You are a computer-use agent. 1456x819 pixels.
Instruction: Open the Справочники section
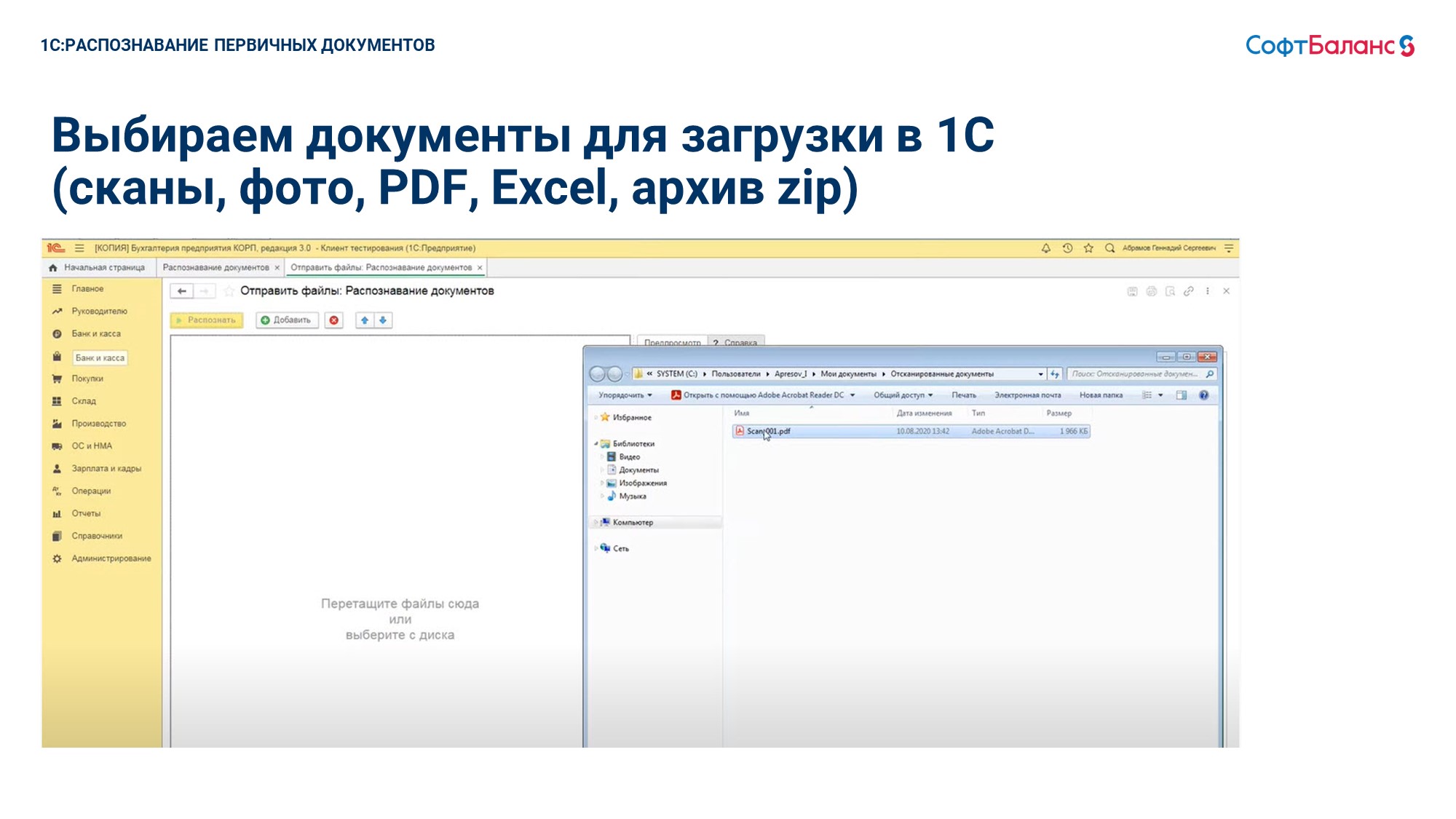(x=97, y=537)
